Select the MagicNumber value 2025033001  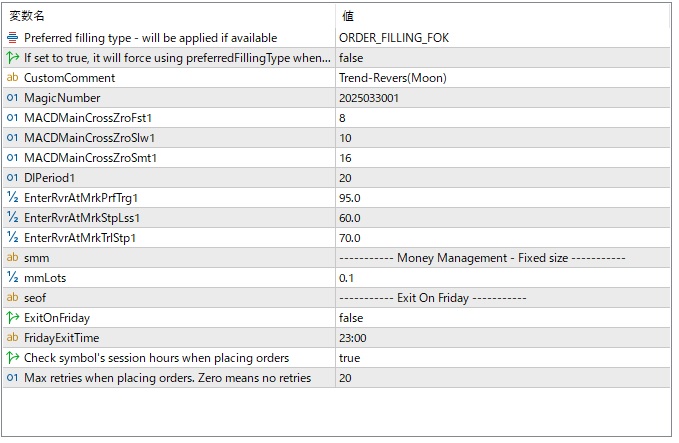click(x=369, y=98)
